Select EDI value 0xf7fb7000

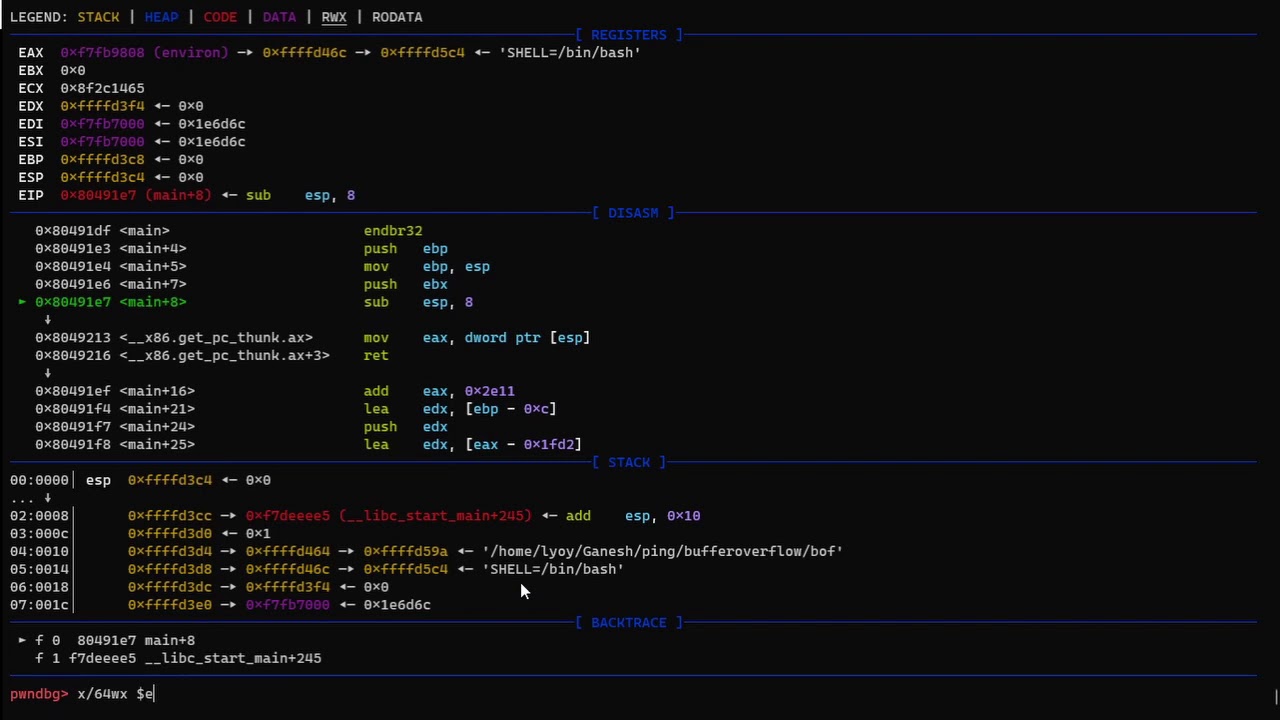102,124
